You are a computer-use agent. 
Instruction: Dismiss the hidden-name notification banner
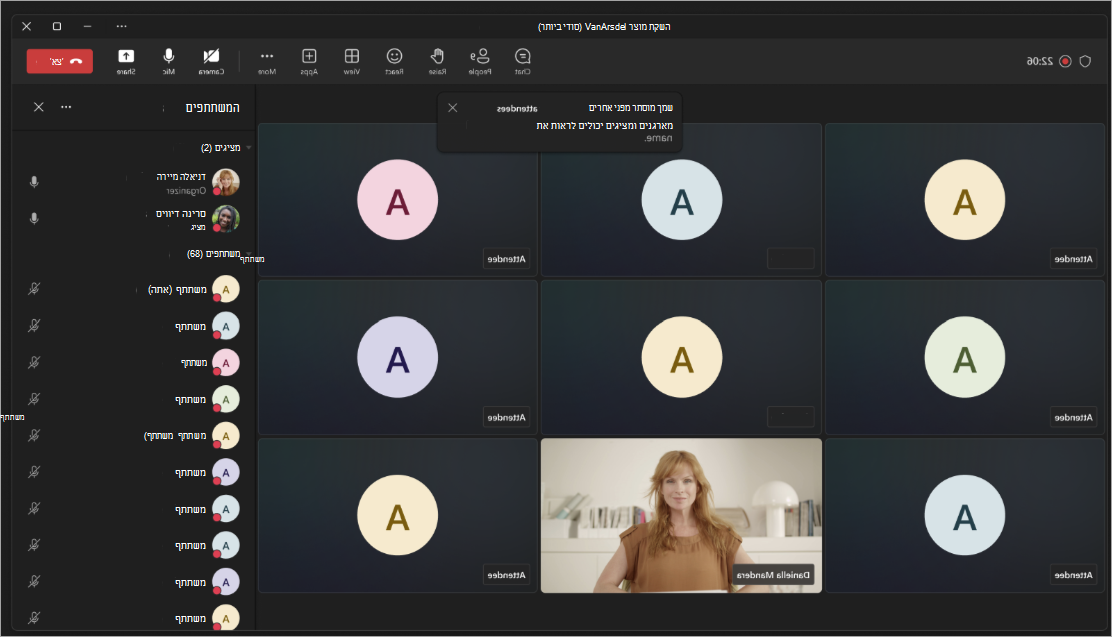[x=452, y=108]
